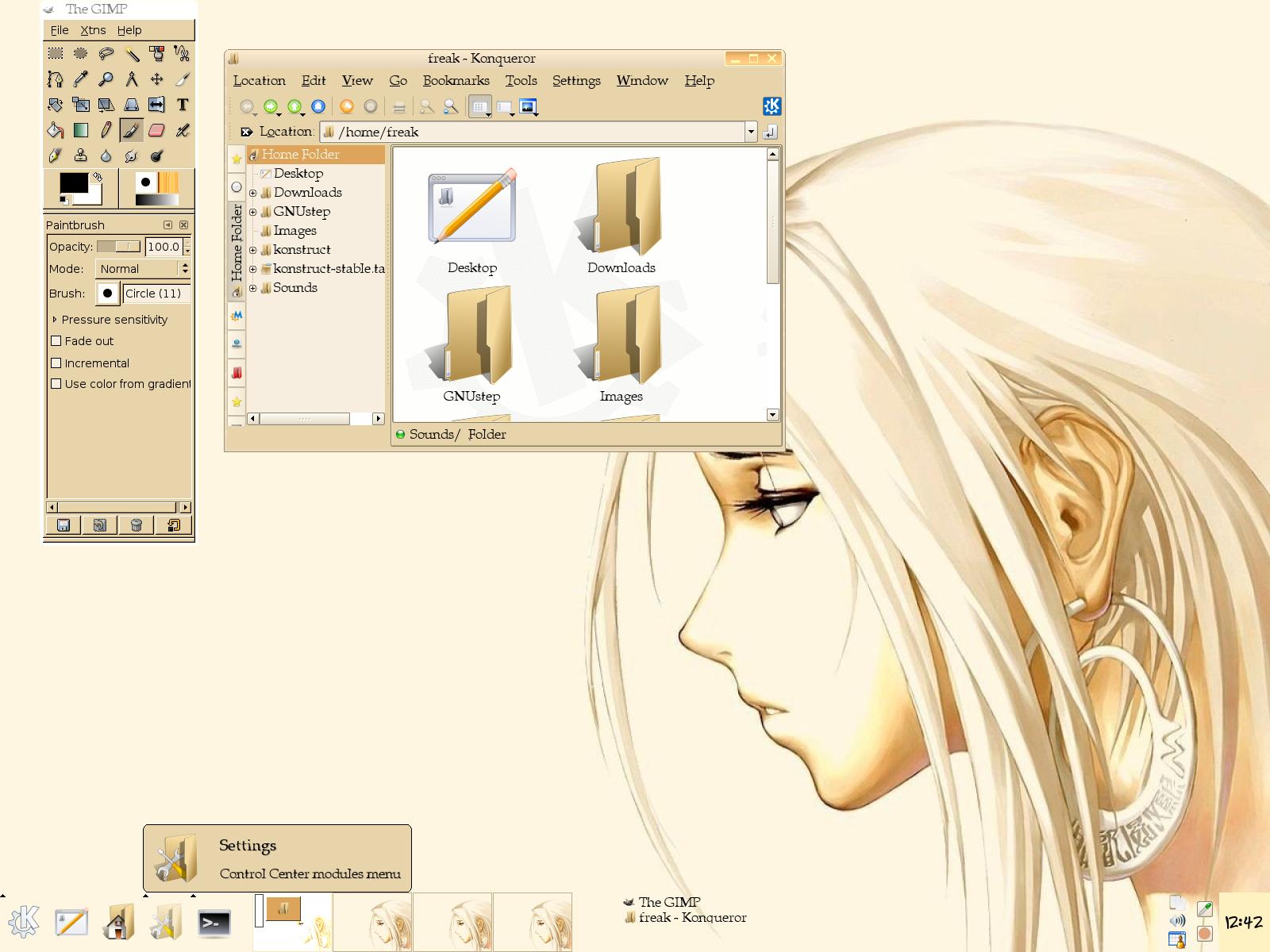Click Konqueror's Up directory arrow
Screen dimensions: 1270x952
coord(294,106)
